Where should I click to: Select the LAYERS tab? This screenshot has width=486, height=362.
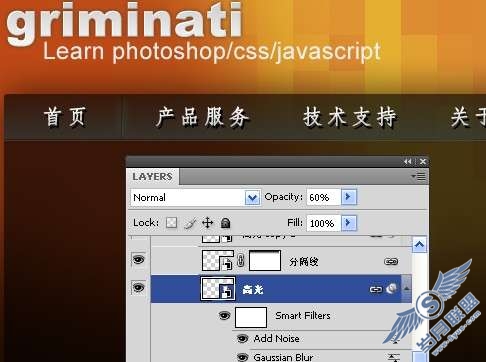(x=152, y=176)
